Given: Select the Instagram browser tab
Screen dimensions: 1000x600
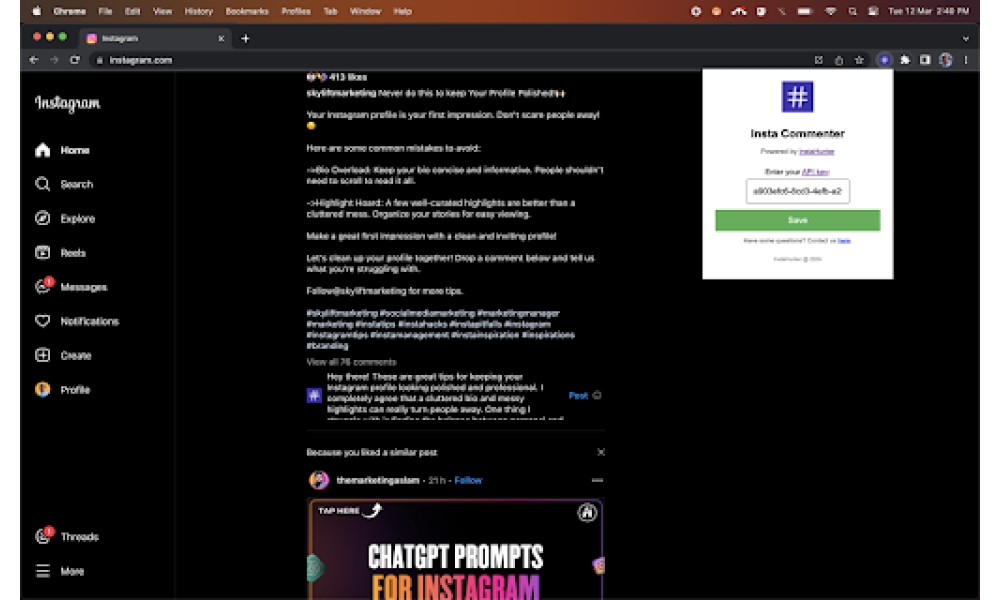Looking at the screenshot, I should click(156, 38).
